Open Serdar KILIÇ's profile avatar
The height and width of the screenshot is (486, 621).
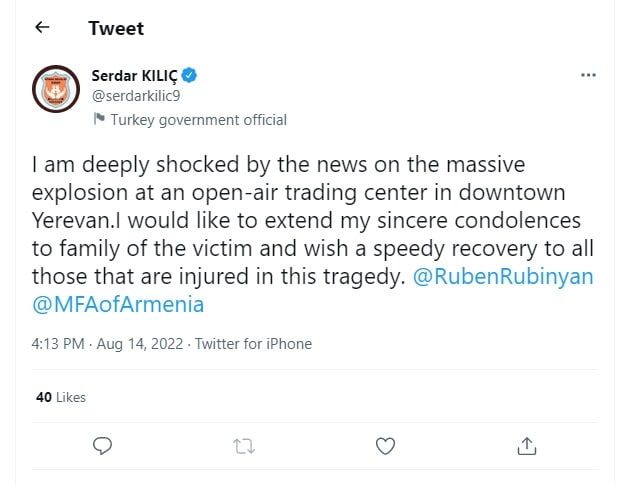[56, 89]
